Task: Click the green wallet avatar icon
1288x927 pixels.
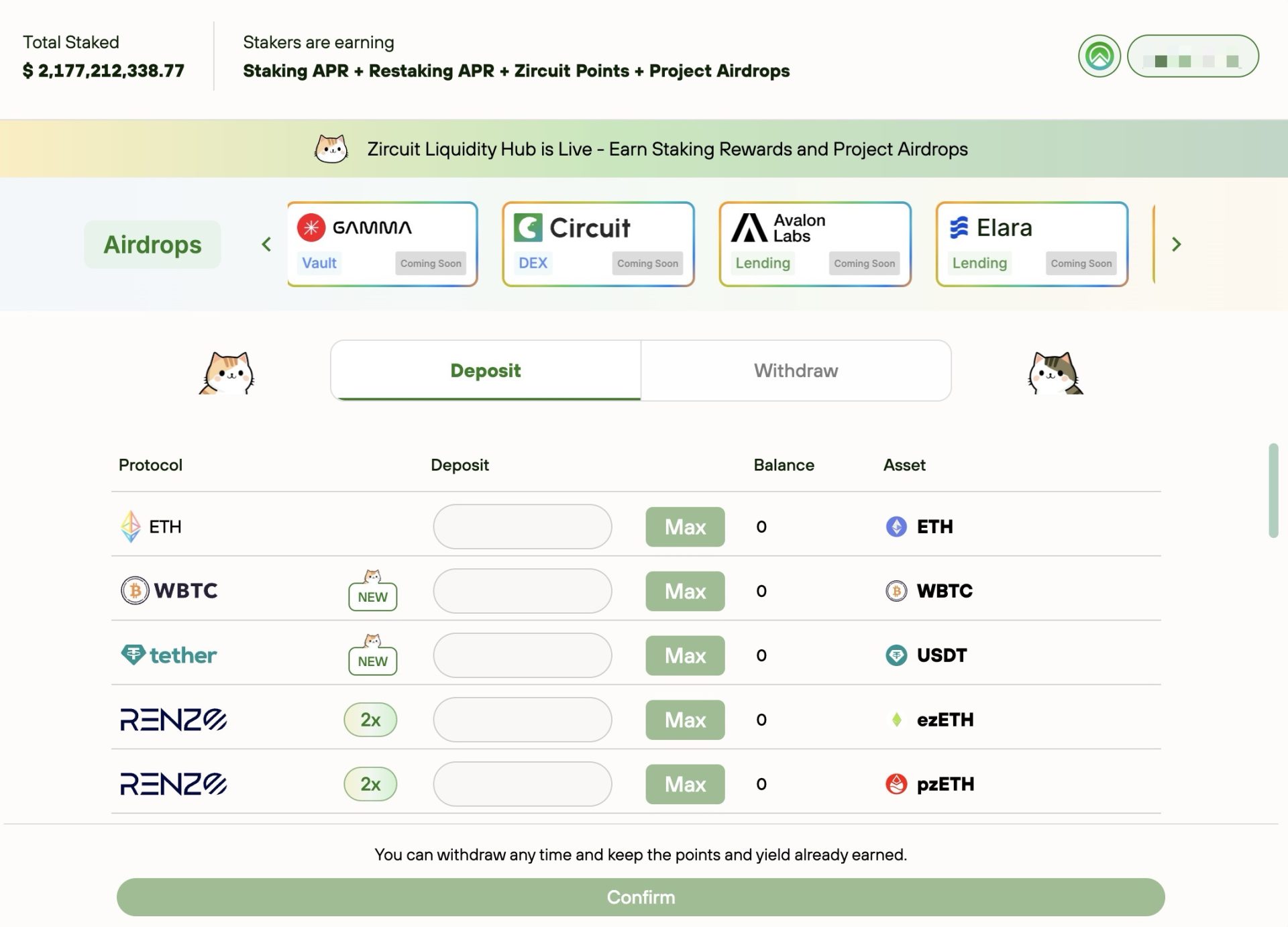Action: tap(1099, 56)
